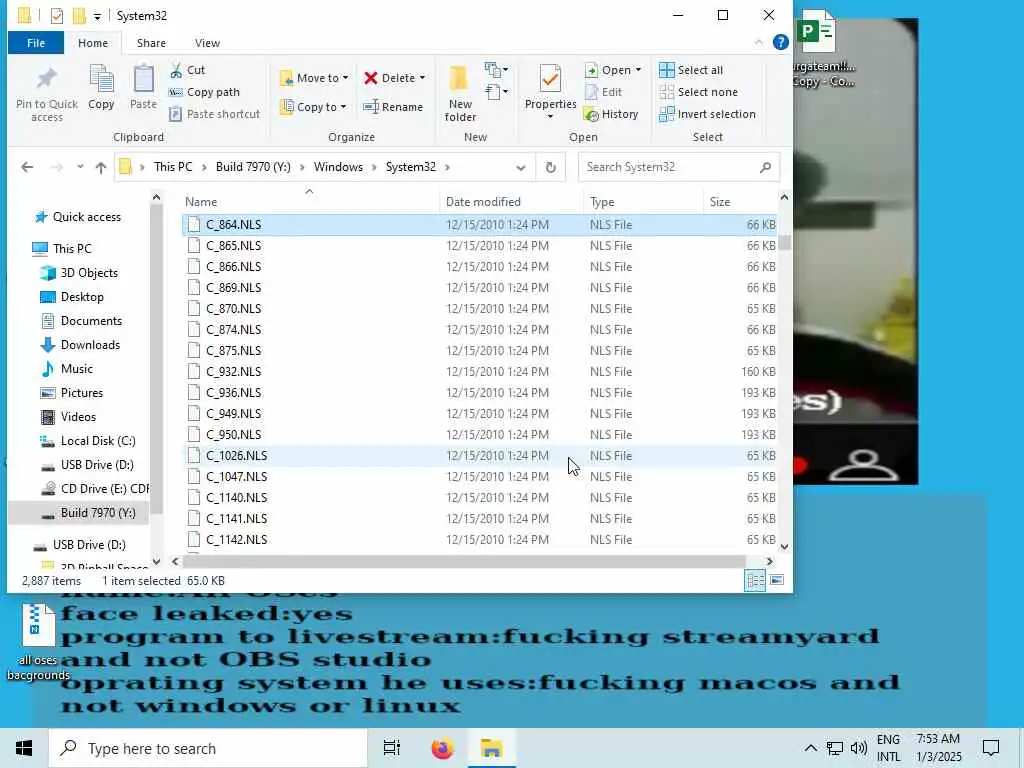This screenshot has height=768, width=1024.
Task: Click the Windows breadcrumb in address bar
Action: click(338, 167)
